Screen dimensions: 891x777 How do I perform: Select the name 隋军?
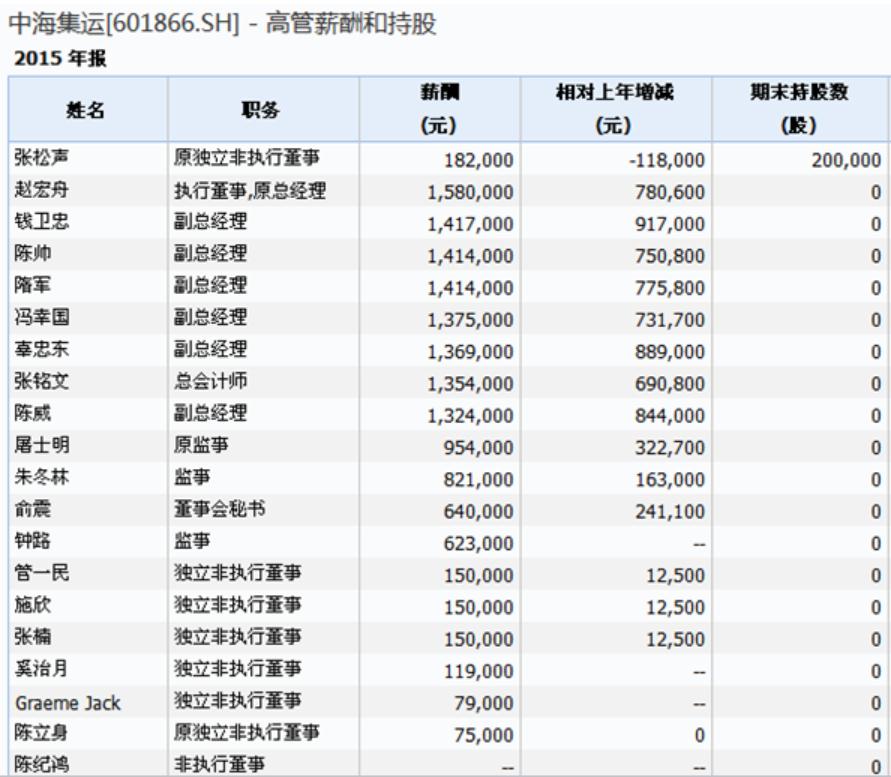click(x=32, y=285)
